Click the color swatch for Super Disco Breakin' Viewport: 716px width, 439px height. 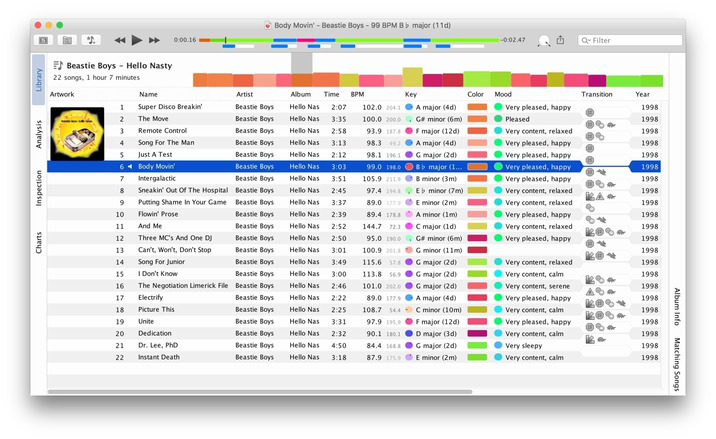(477, 106)
